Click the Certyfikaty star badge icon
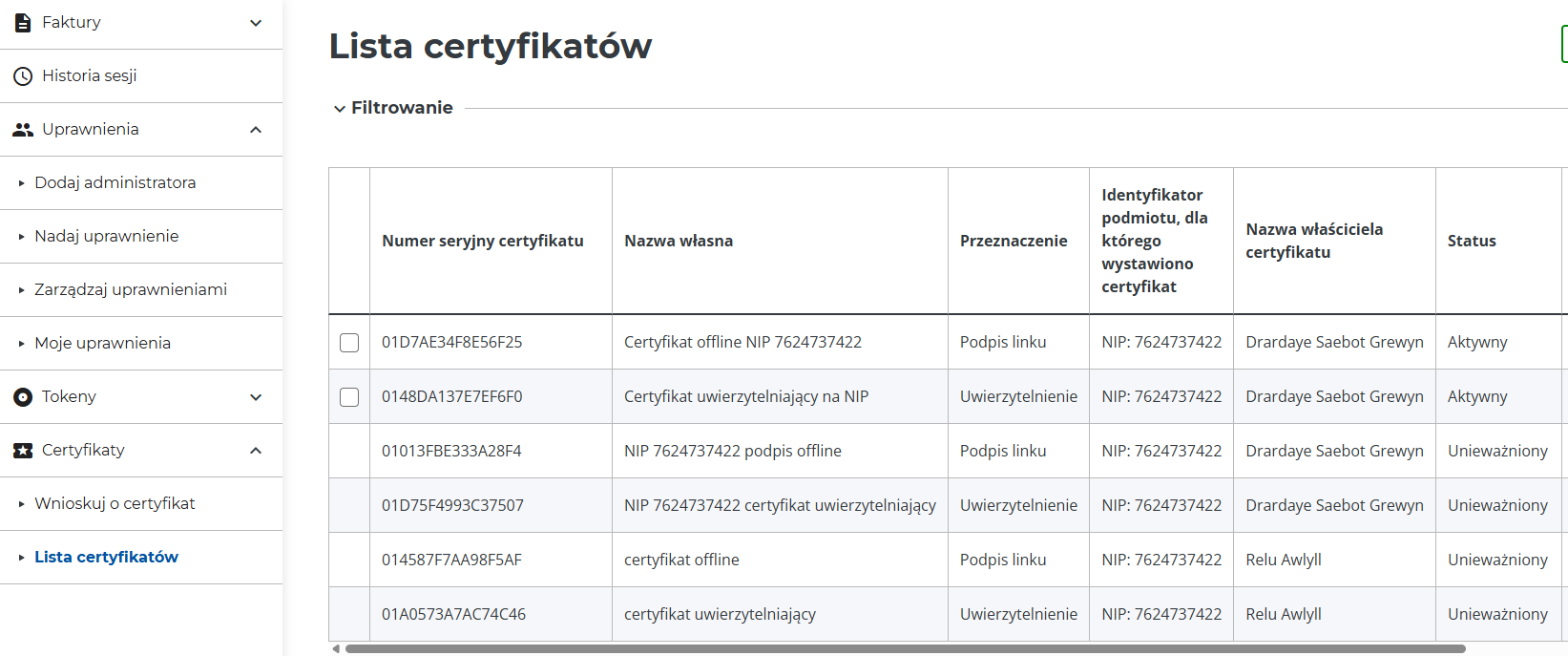The height and width of the screenshot is (656, 1568). 23,451
